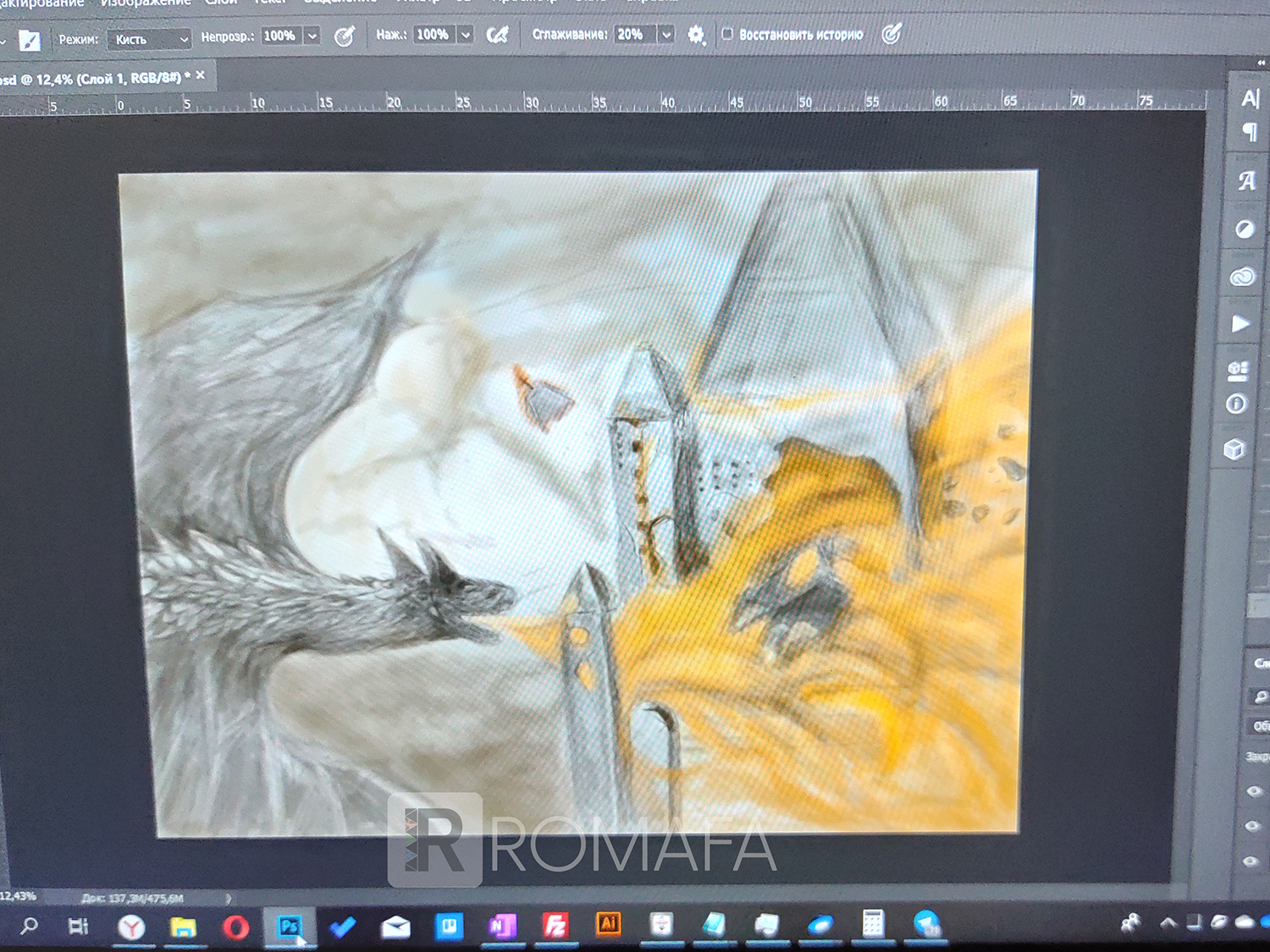The width and height of the screenshot is (1270, 952).
Task: Click the Непрозр. 100% value field
Action: click(281, 36)
